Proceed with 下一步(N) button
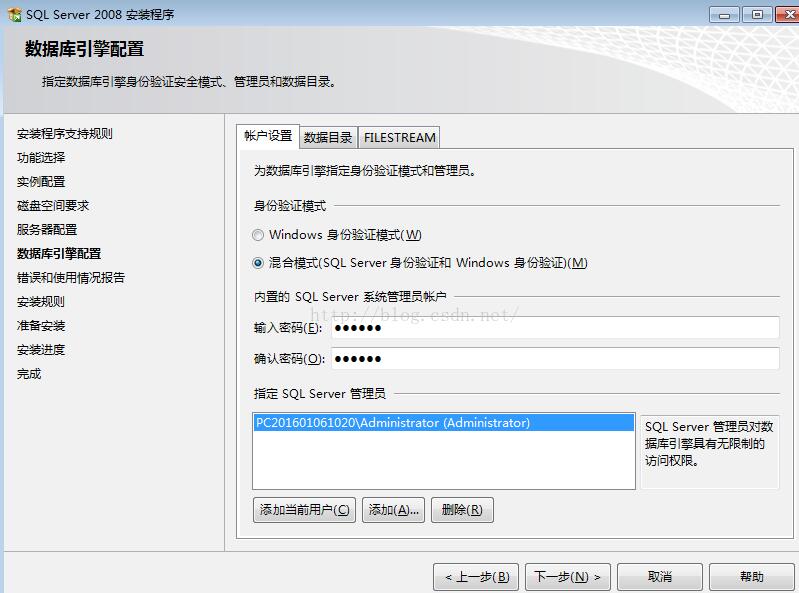The width and height of the screenshot is (799, 593). point(568,577)
